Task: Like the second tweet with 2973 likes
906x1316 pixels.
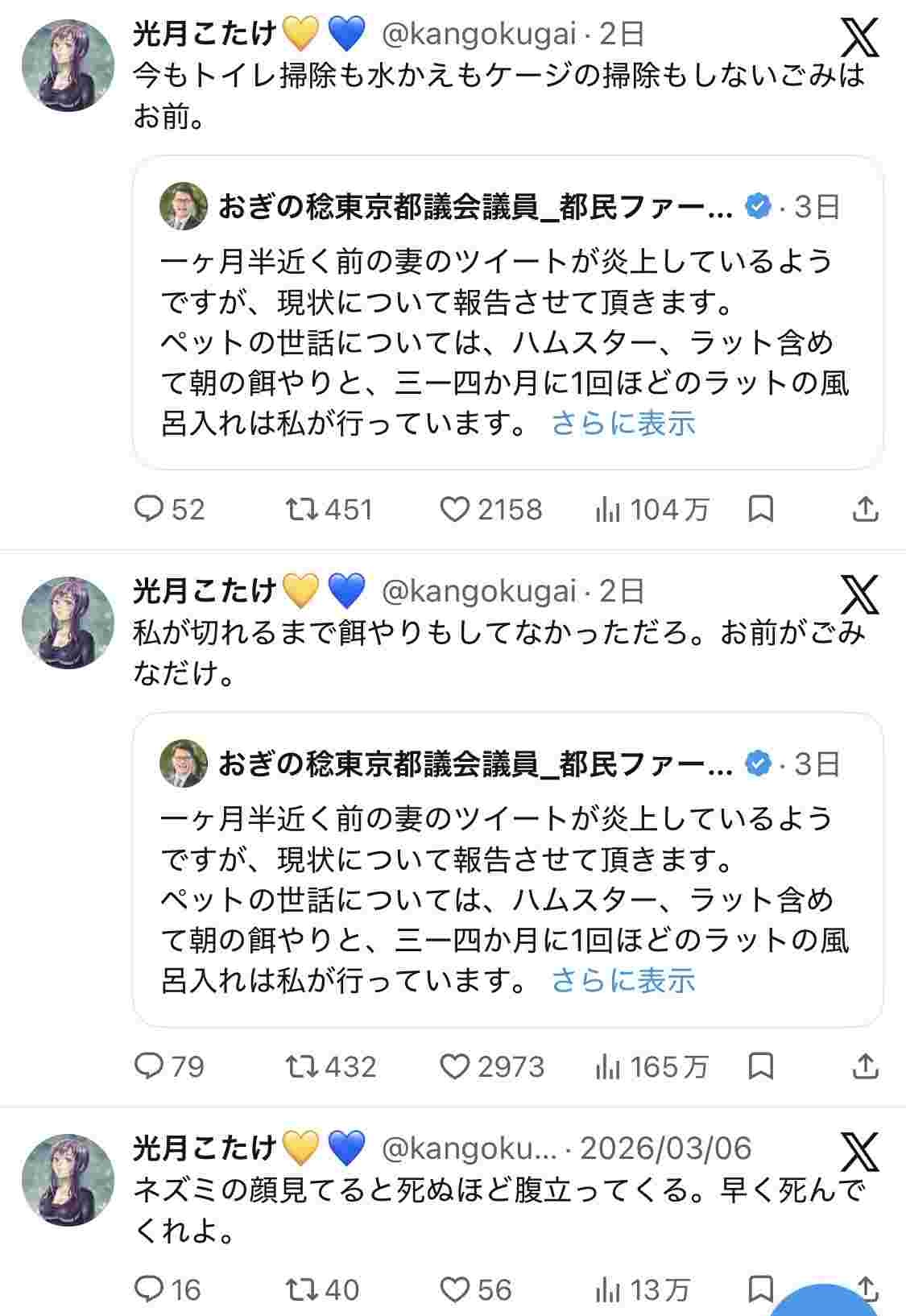Action: (x=455, y=1066)
